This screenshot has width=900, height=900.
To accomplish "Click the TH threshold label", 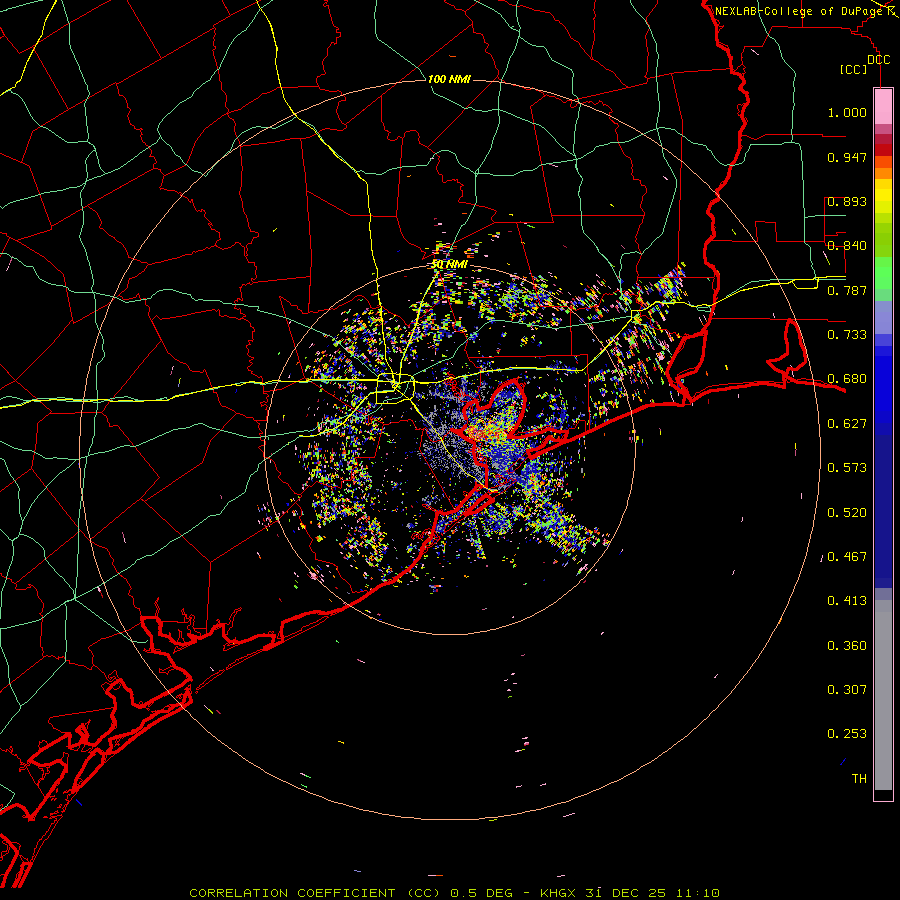I will point(859,779).
